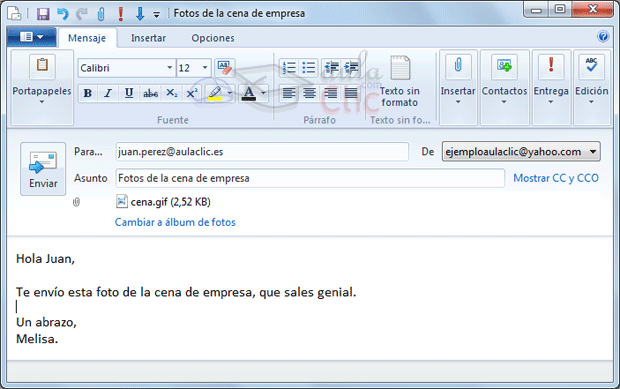Click the document icon in title bar
Viewport: 620px width, 389px height.
pyautogui.click(x=15, y=13)
